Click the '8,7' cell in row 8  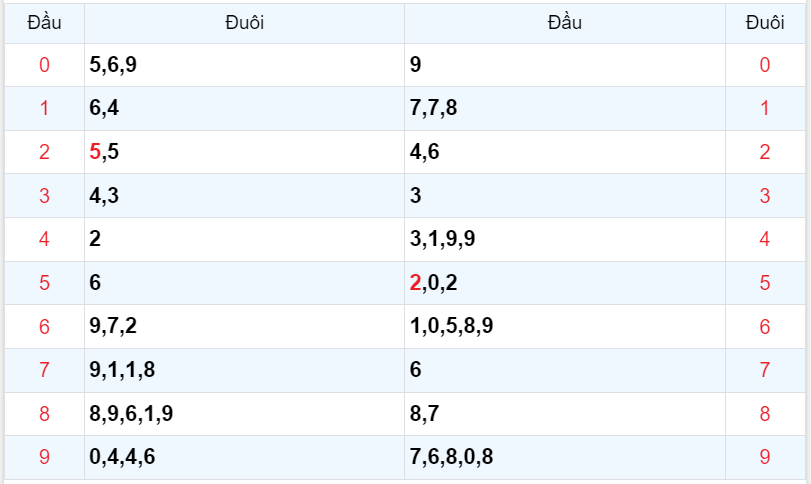[424, 414]
